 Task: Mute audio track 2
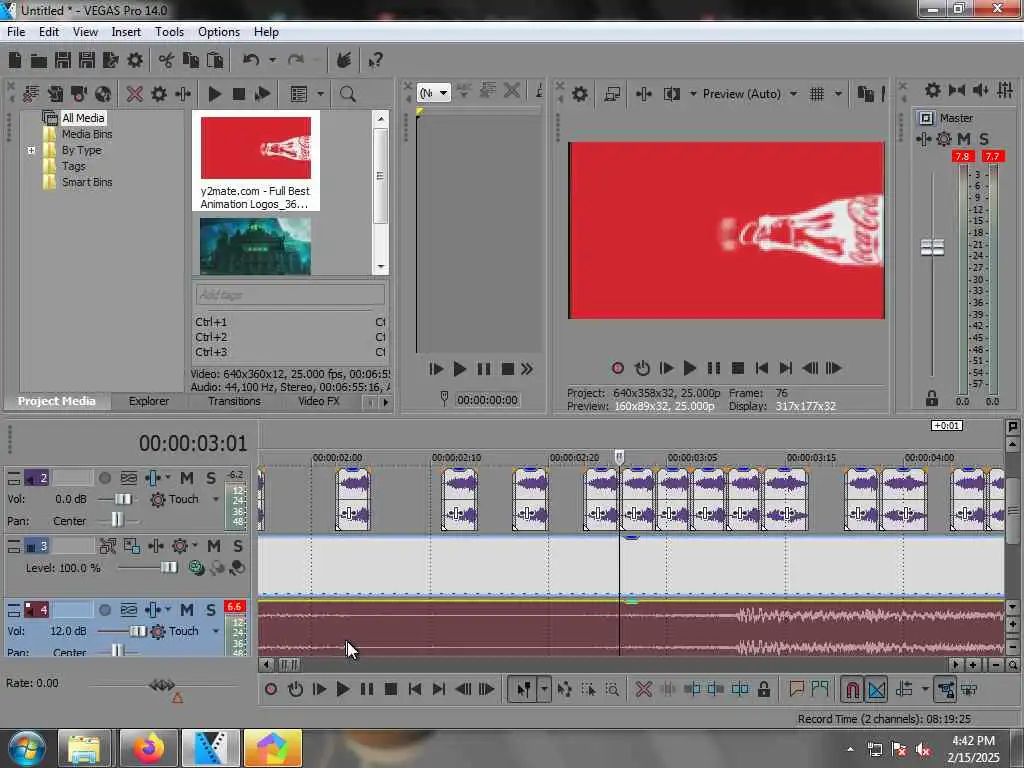[186, 478]
